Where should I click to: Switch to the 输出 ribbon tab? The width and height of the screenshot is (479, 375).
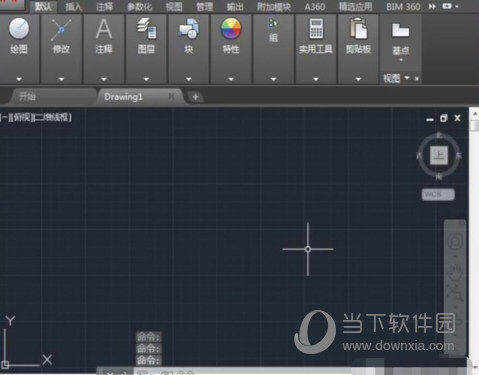tap(235, 6)
